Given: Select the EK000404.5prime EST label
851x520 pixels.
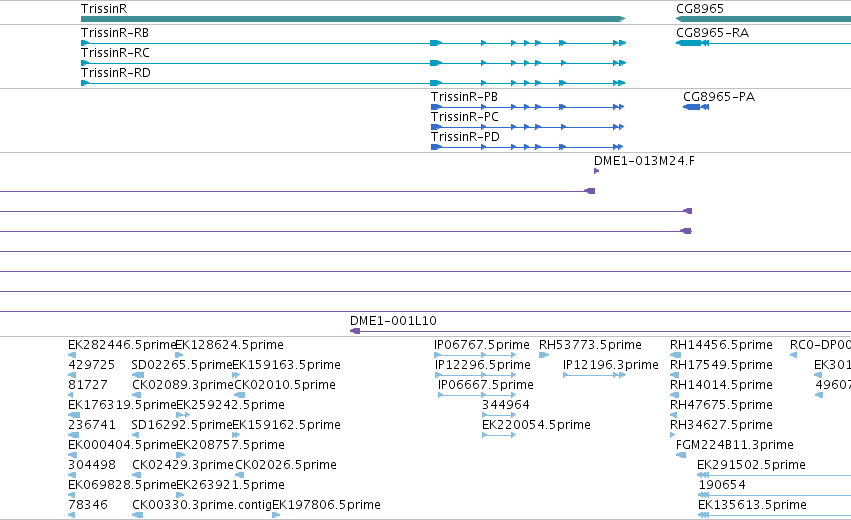Looking at the screenshot, I should 122,445.
